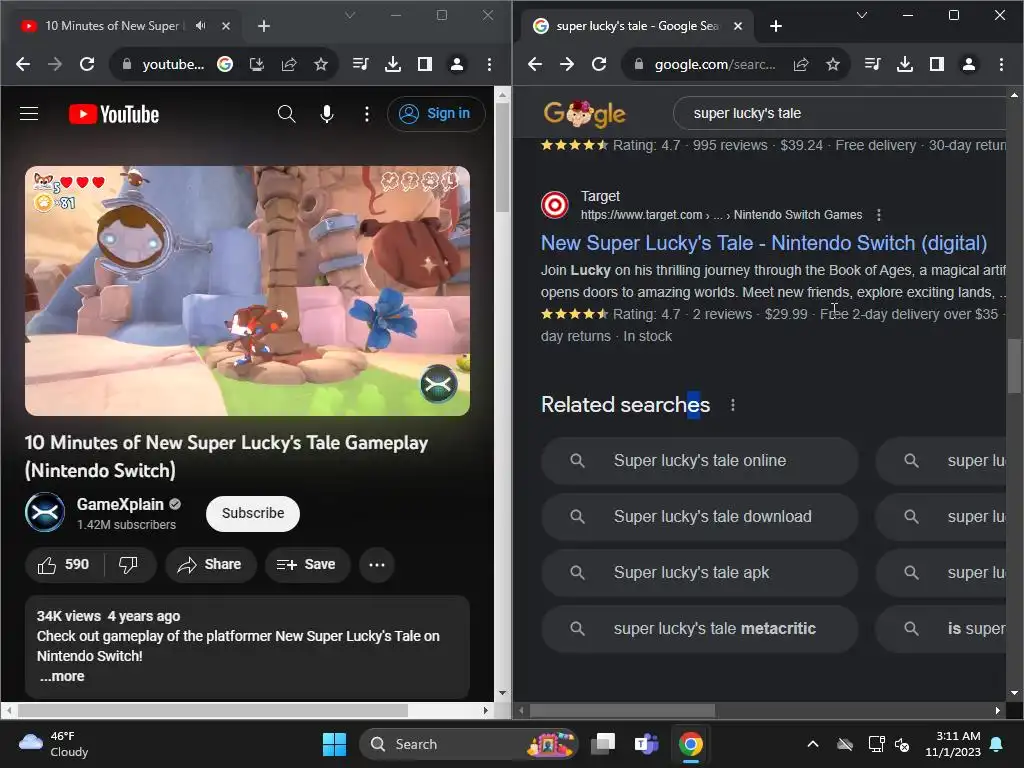1024x768 pixels.
Task: Search super lucky's tale metacritic
Action: pos(699,629)
